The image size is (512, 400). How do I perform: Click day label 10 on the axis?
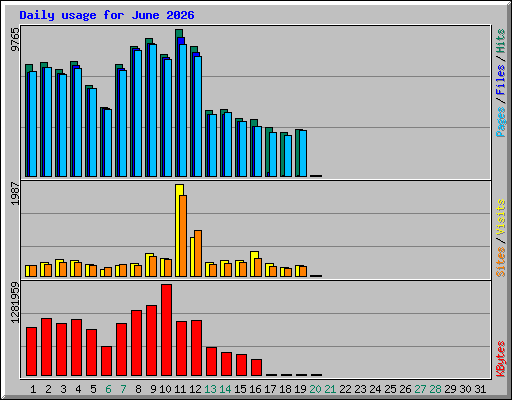(165, 389)
